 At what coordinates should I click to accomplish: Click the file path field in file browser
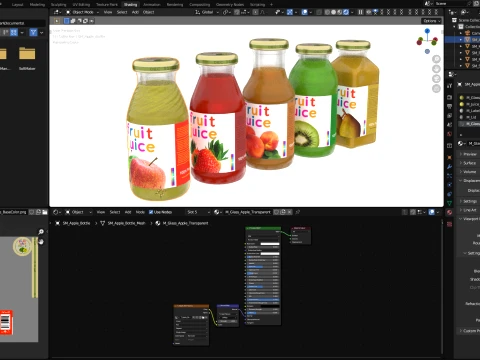pyautogui.click(x=22, y=23)
